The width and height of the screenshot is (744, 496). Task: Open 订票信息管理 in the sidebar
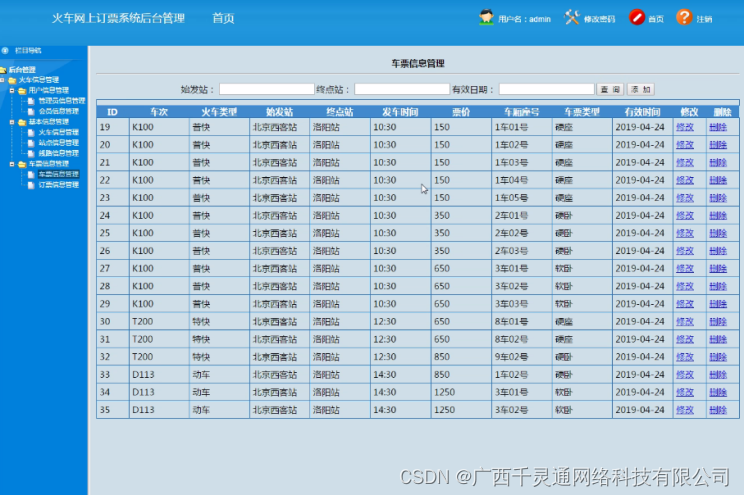tap(58, 185)
